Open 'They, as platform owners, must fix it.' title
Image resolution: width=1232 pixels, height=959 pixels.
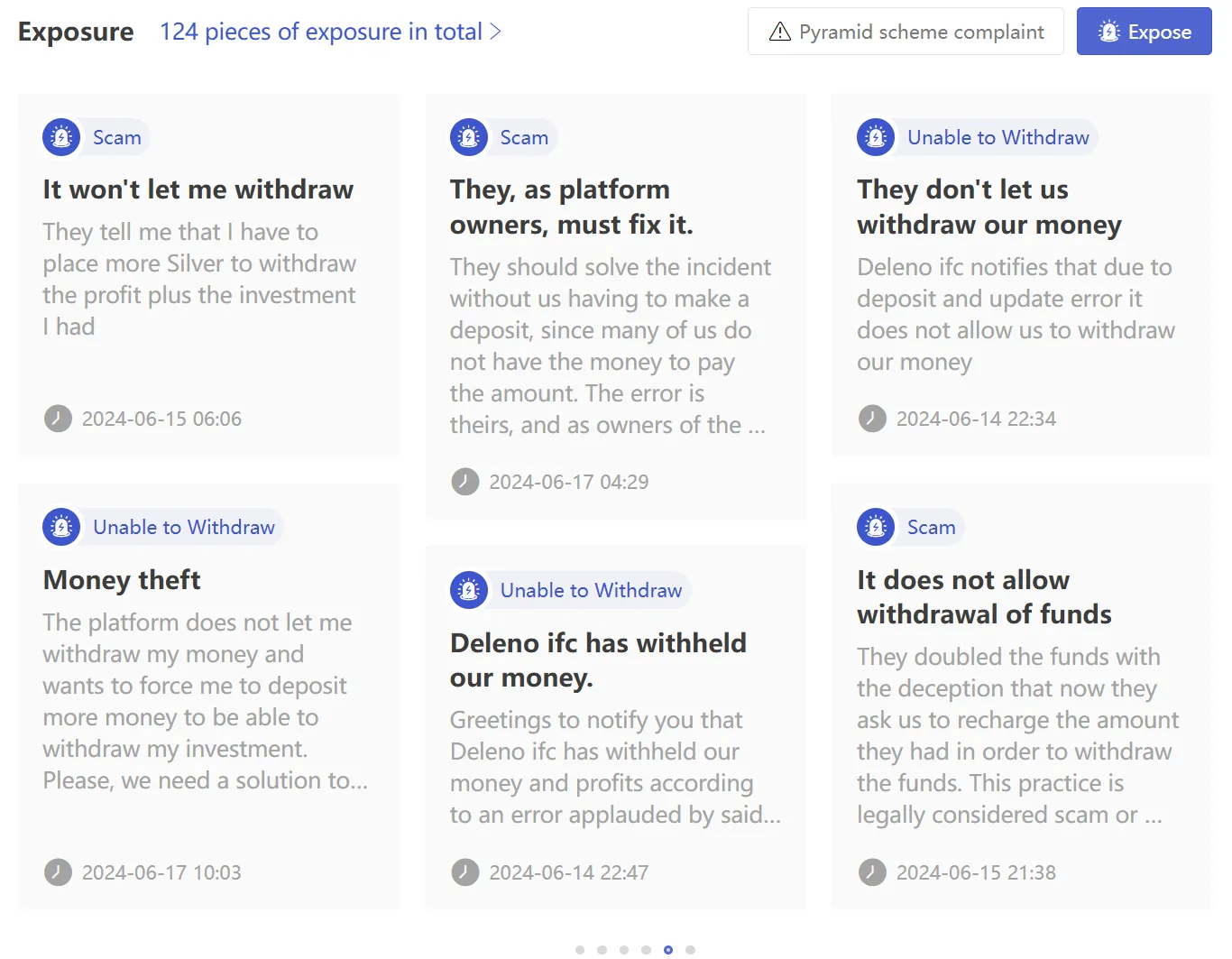pyautogui.click(x=572, y=207)
